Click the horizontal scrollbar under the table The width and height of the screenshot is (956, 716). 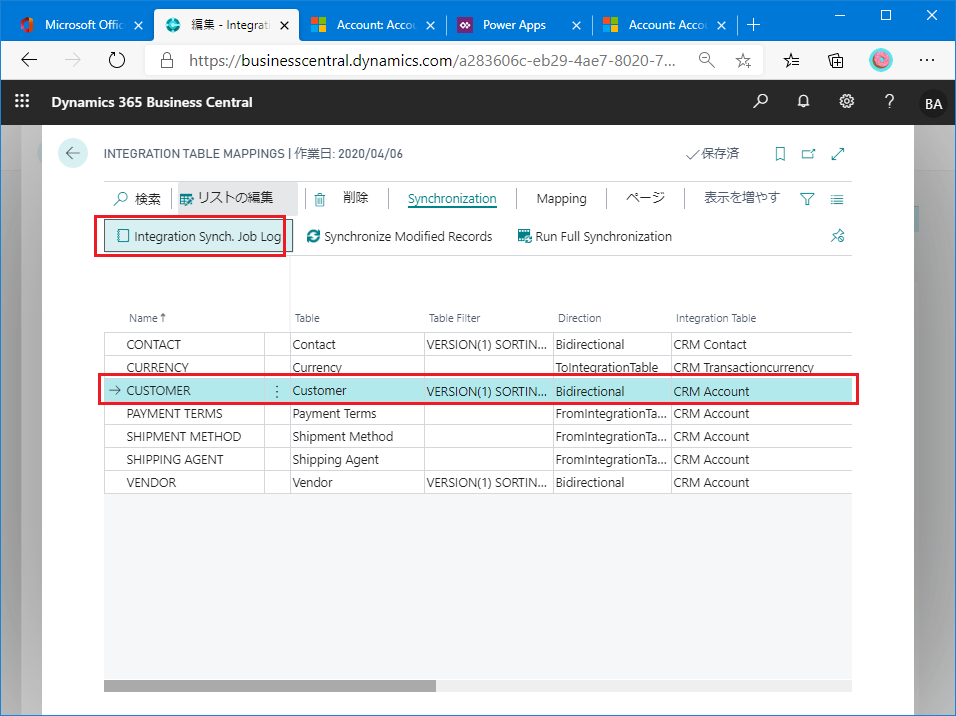[x=269, y=686]
